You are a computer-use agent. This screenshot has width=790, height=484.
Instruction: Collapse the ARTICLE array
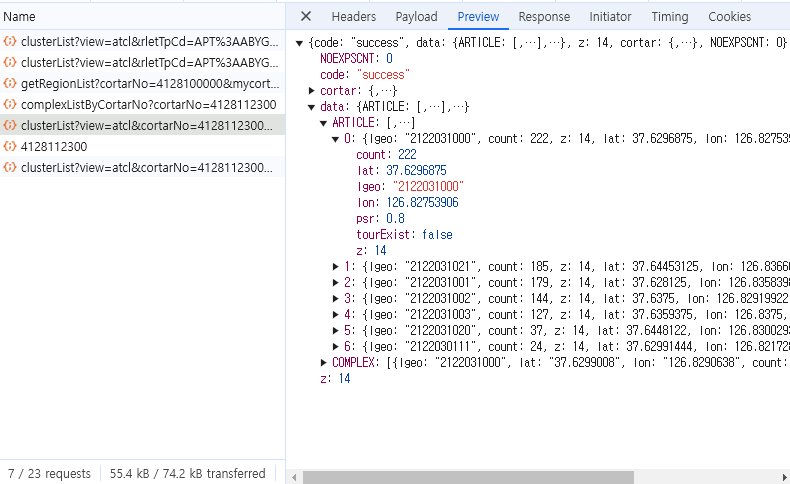[324, 123]
